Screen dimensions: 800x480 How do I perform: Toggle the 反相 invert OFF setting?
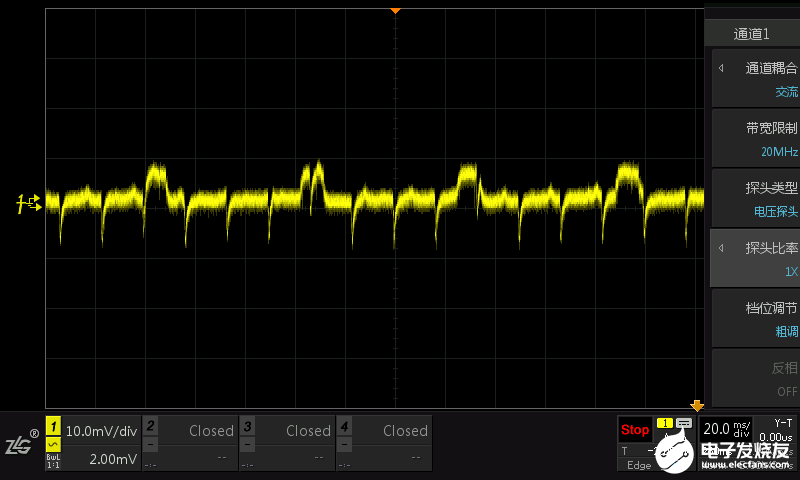pyautogui.click(x=756, y=378)
